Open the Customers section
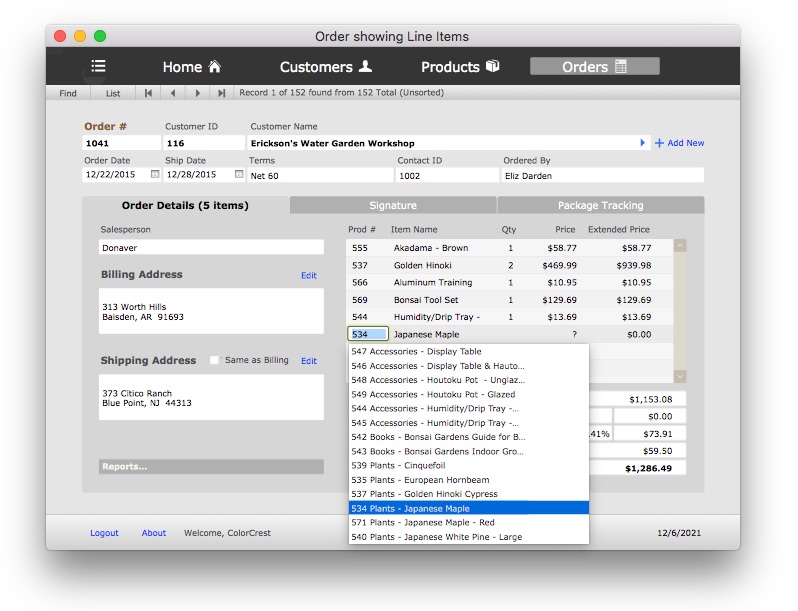 pos(326,67)
